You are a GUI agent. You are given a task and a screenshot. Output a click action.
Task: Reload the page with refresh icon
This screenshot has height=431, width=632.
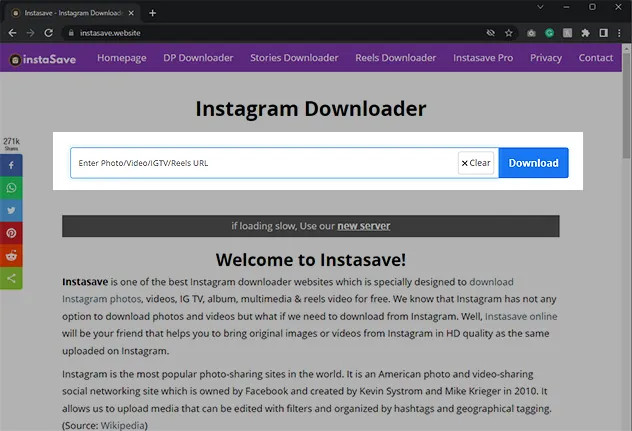tap(48, 33)
